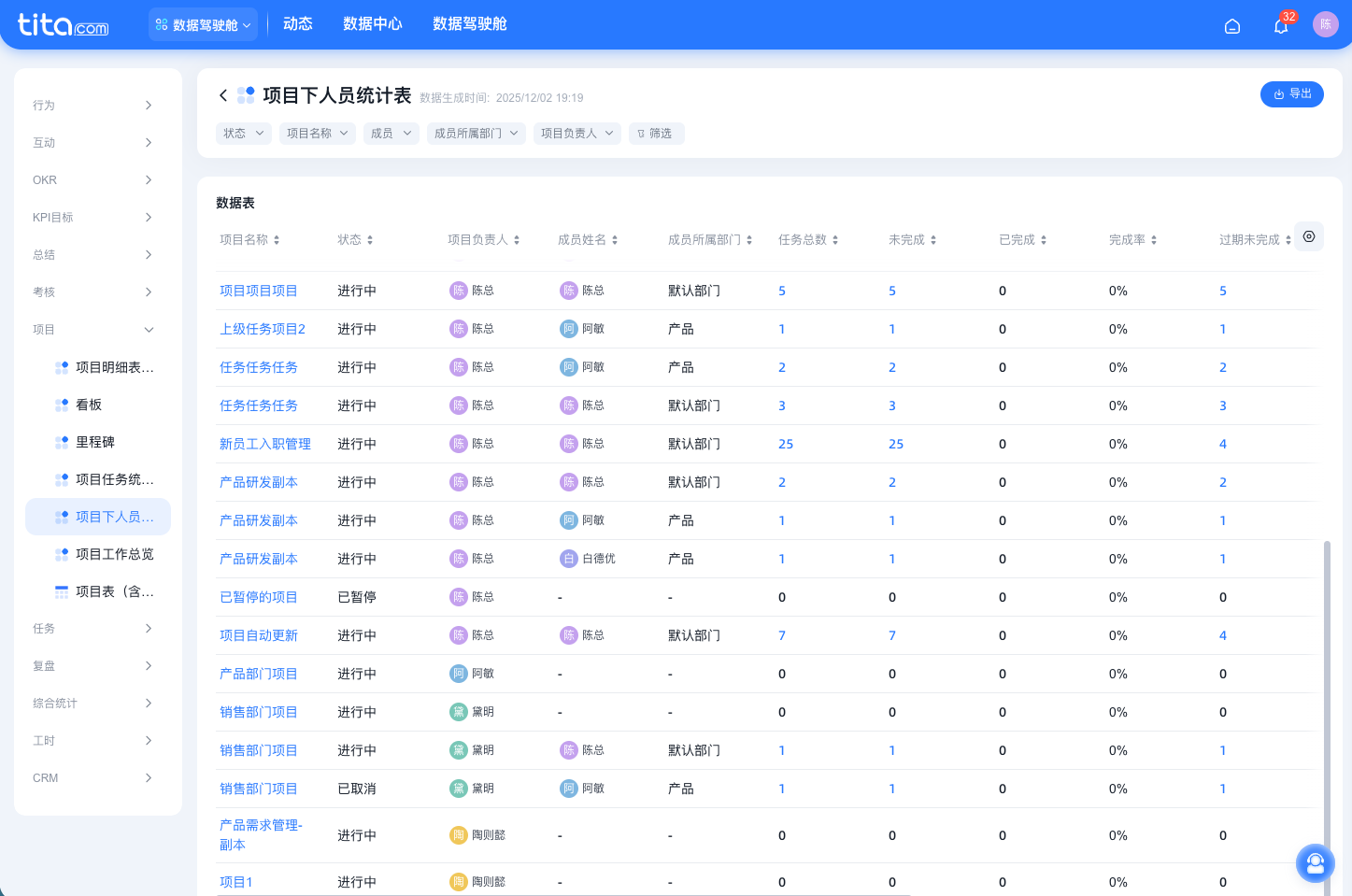Open column settings via the gear icon

(1308, 236)
